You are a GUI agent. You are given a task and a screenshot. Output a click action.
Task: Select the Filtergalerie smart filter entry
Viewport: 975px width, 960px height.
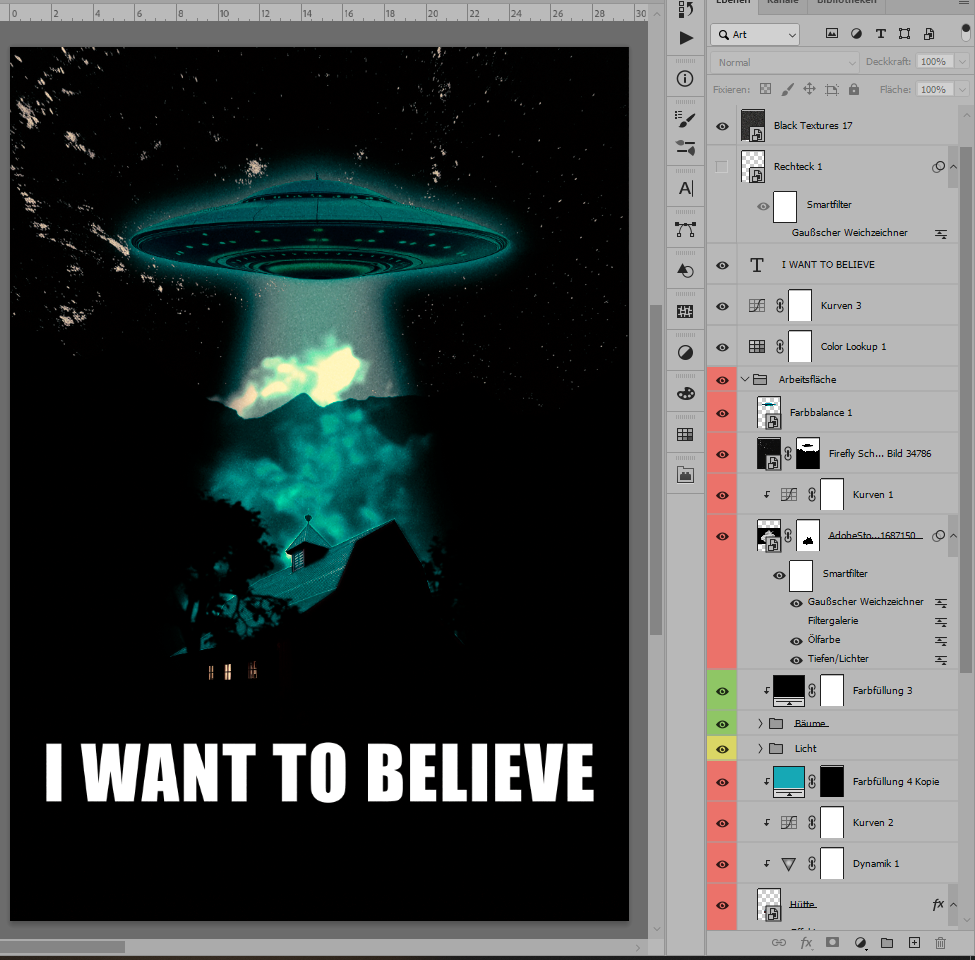pos(833,621)
